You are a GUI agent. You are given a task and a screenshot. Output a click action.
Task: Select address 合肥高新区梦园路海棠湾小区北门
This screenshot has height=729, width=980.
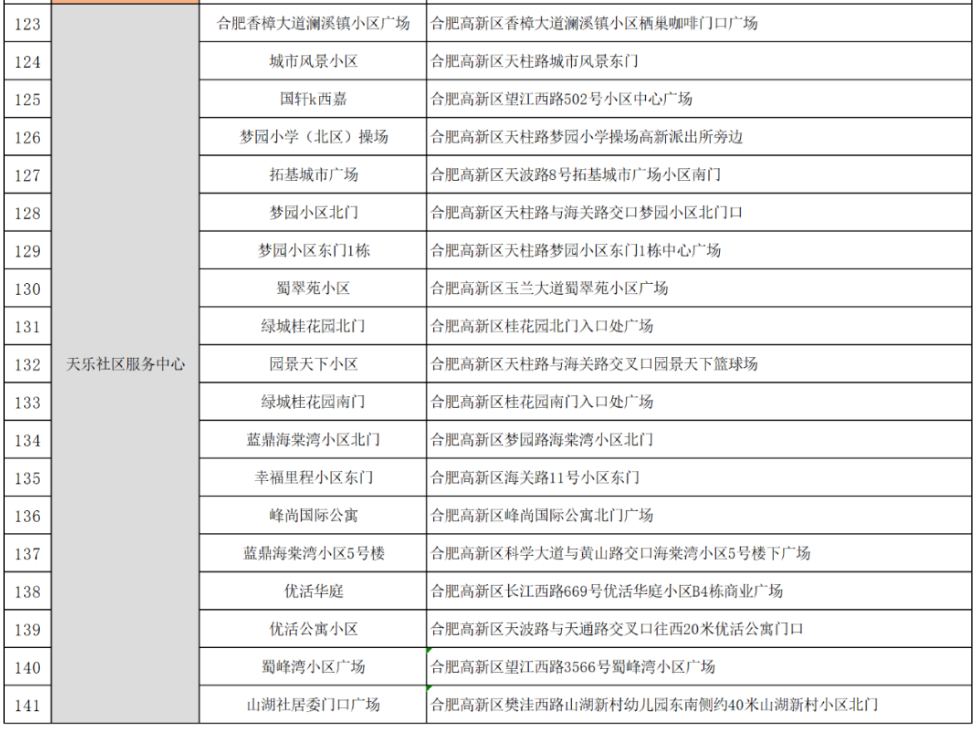(699, 440)
